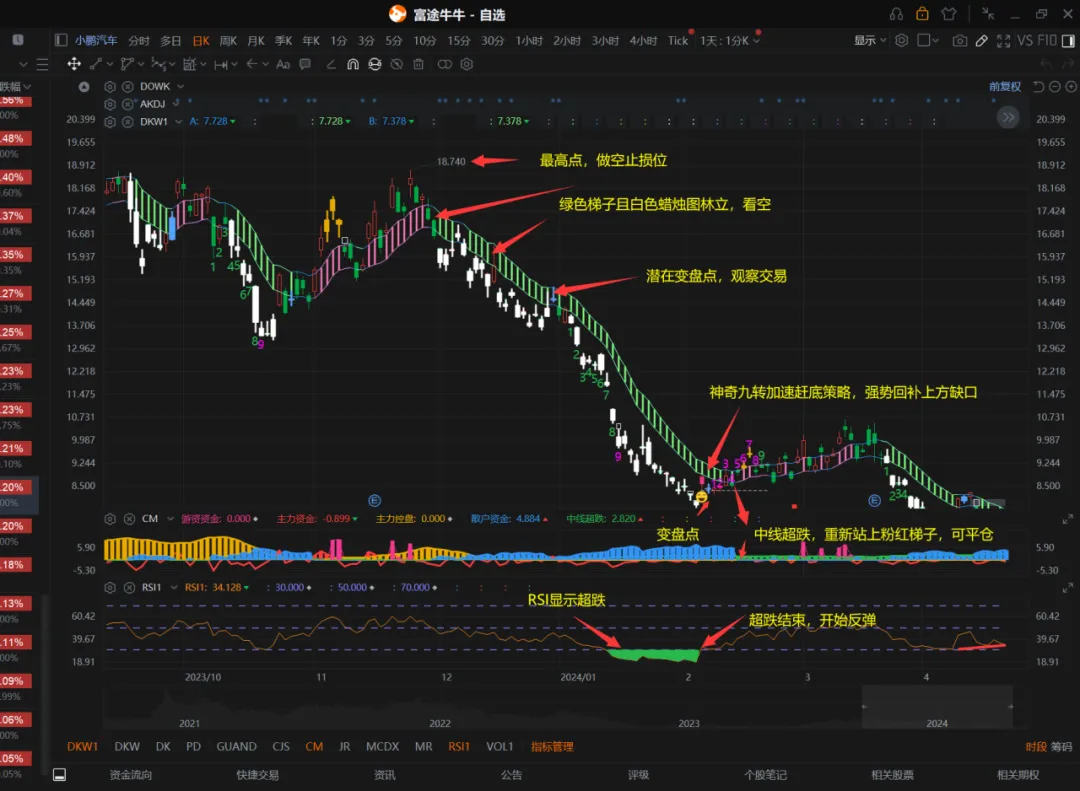The width and height of the screenshot is (1080, 791).
Task: Open the 1天:1分K period dropdown
Action: click(729, 41)
